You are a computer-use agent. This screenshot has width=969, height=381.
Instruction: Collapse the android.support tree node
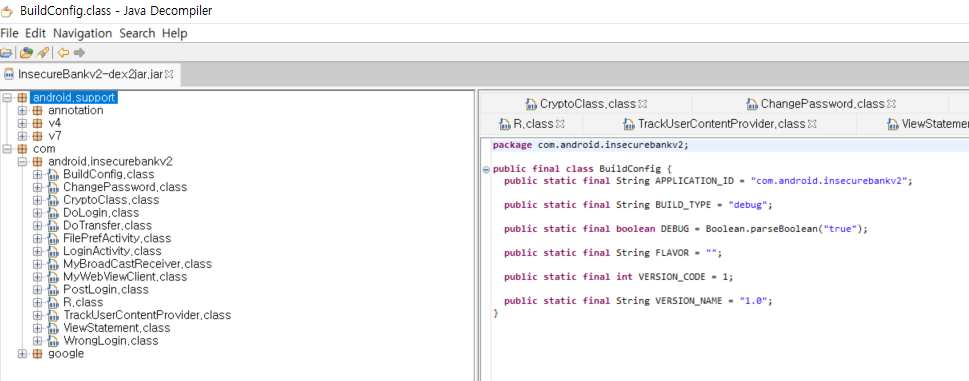coord(7,98)
